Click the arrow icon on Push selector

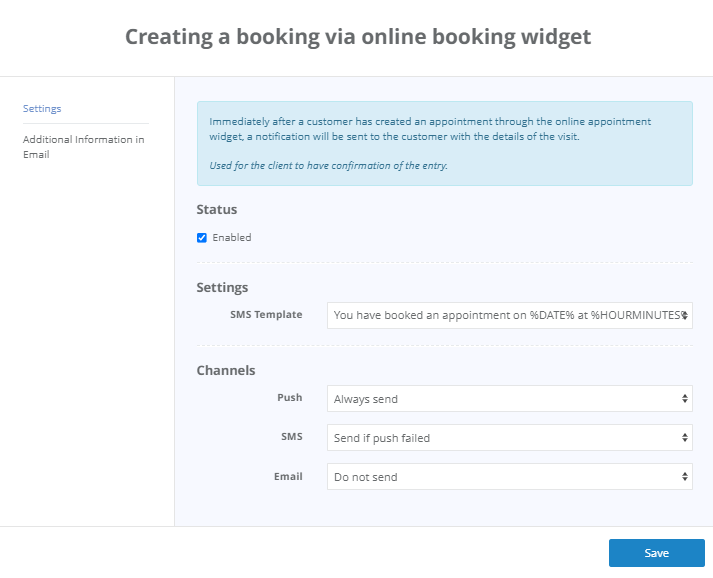[x=685, y=399]
